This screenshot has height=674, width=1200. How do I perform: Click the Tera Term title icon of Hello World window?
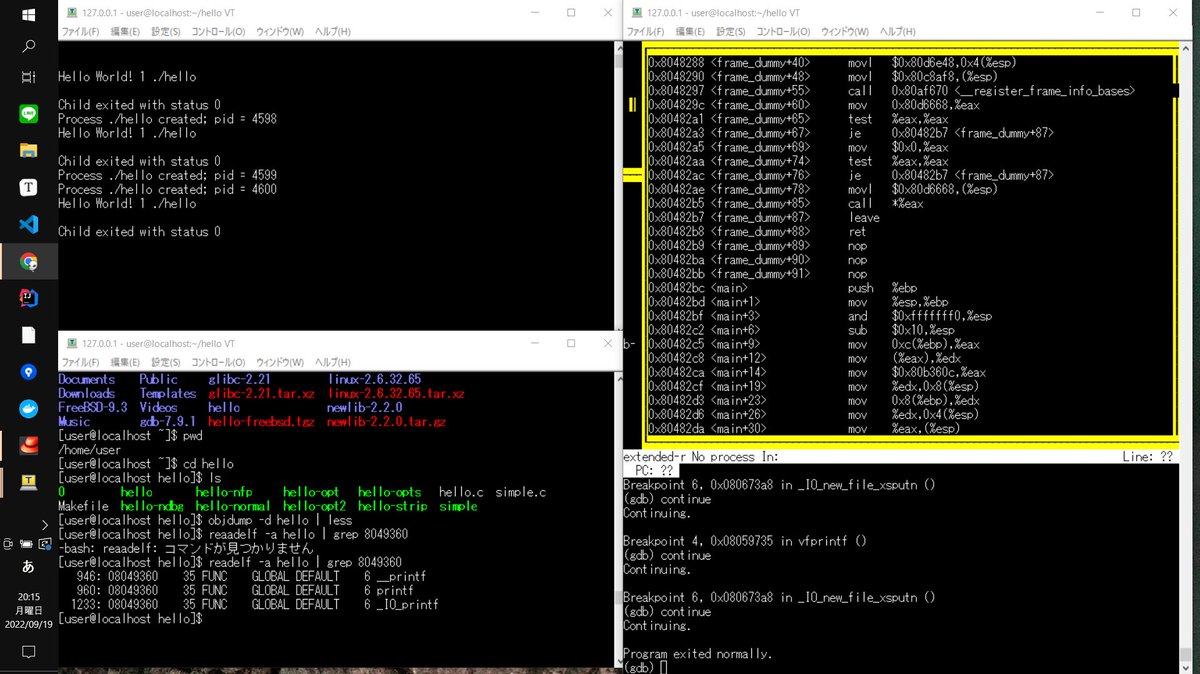point(70,13)
